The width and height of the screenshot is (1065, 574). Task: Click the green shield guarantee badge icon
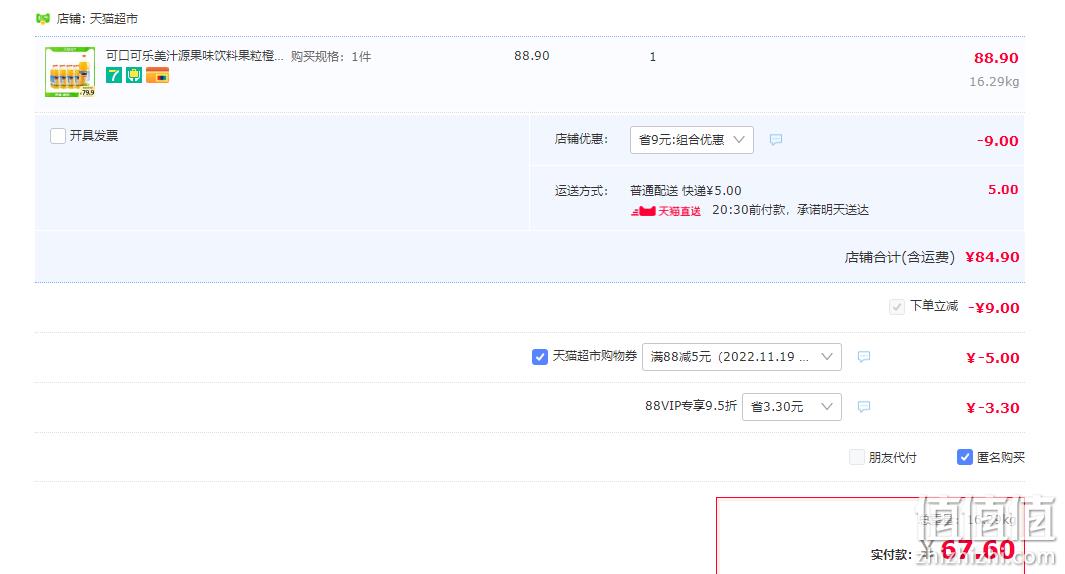click(134, 75)
